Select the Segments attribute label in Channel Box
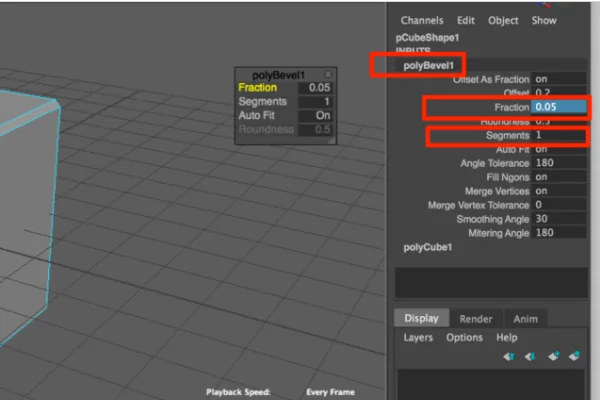This screenshot has width=600, height=400. (507, 135)
